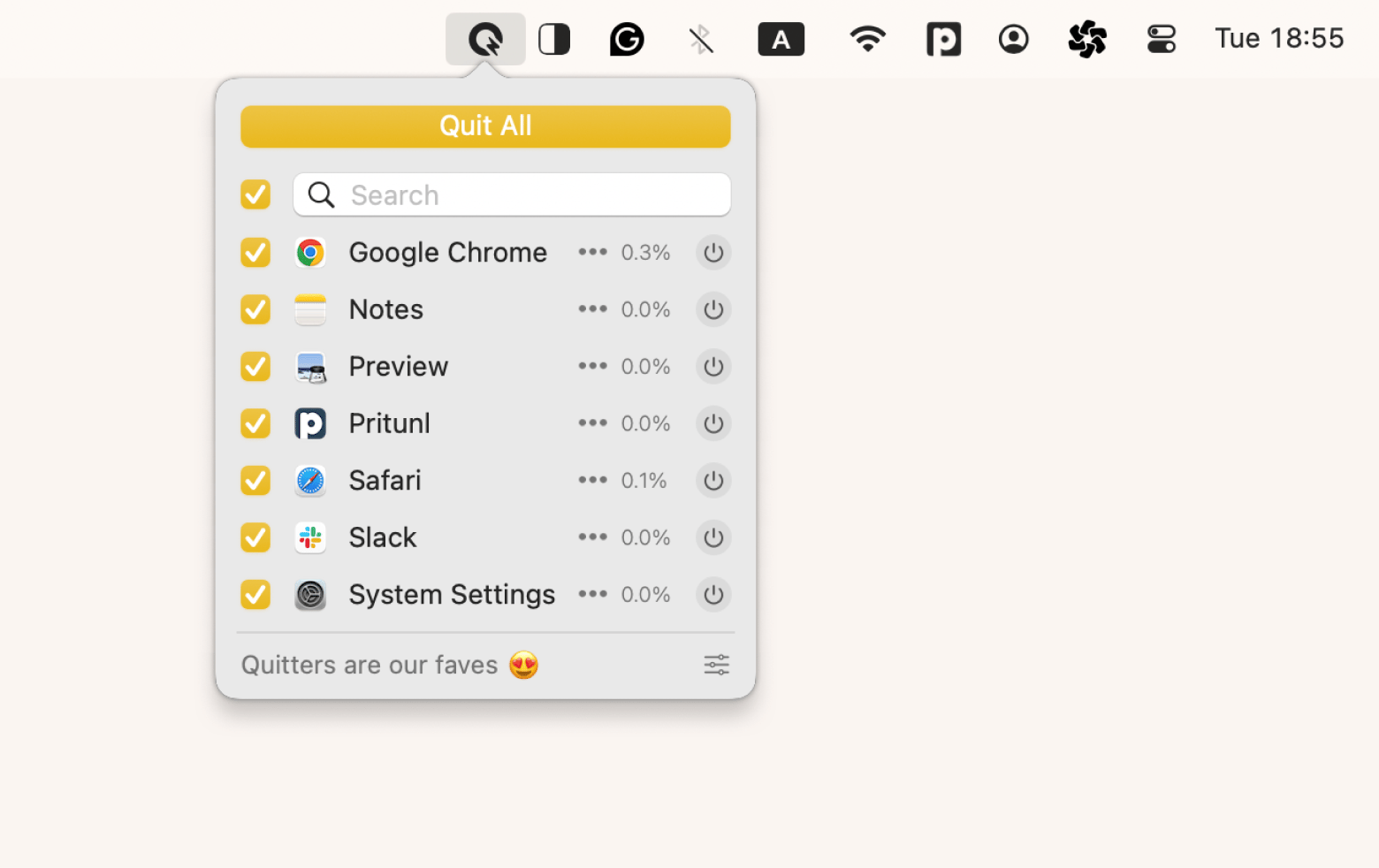Open the more options dots for Notes
This screenshot has height=868, width=1379.
[592, 309]
